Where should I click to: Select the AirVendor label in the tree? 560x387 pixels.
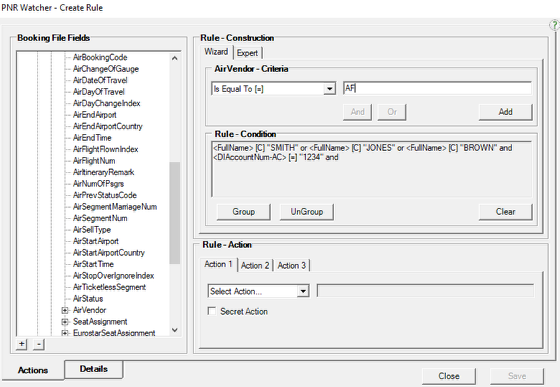[x=89, y=310]
